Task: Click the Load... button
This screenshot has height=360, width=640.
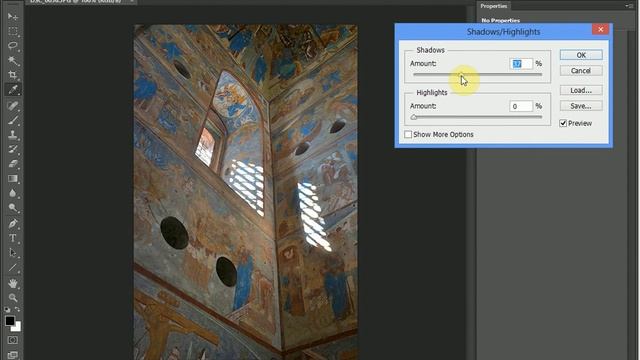Action: click(581, 90)
